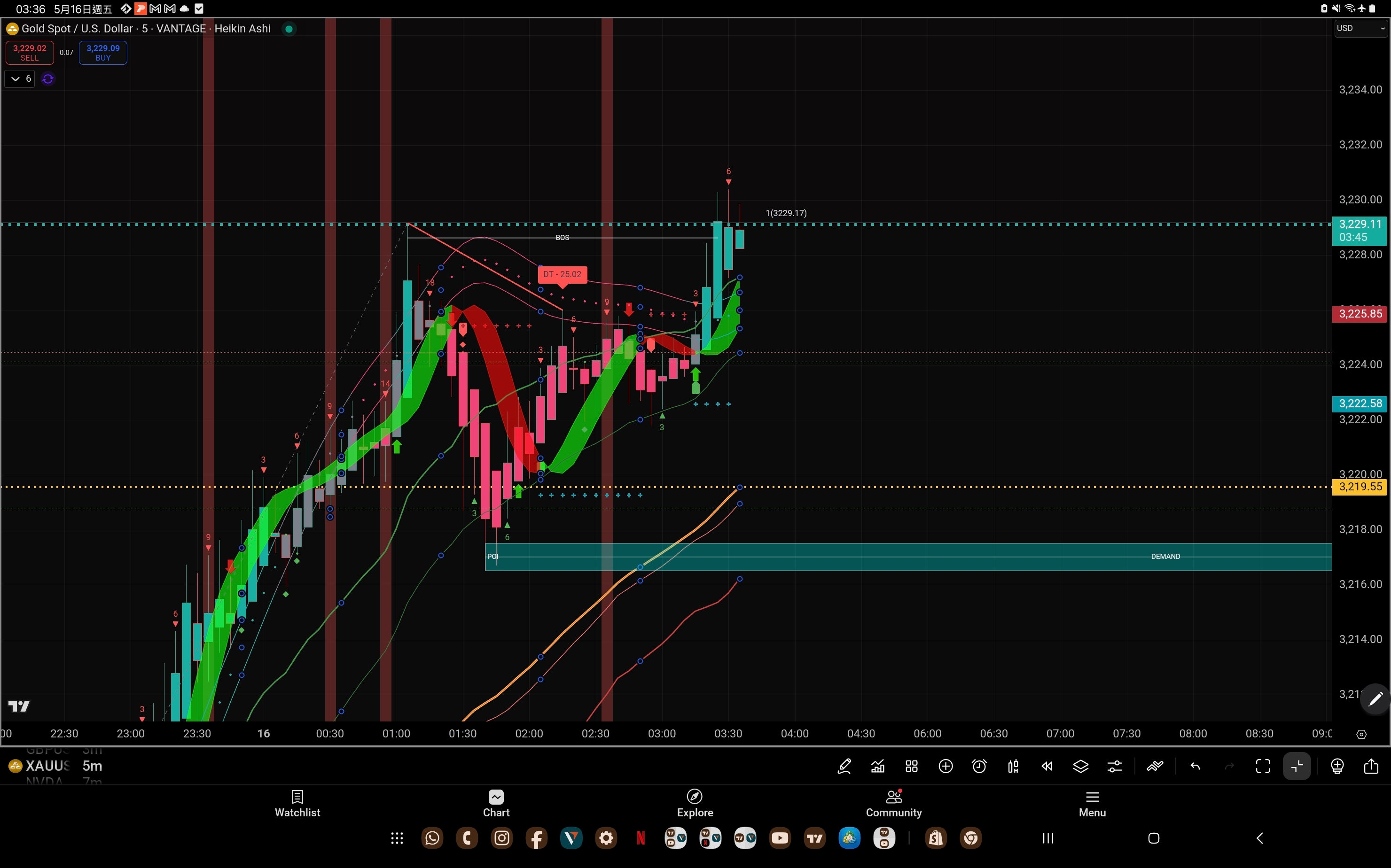This screenshot has width=1391, height=868.
Task: Open the Watchlist tab
Action: [297, 804]
